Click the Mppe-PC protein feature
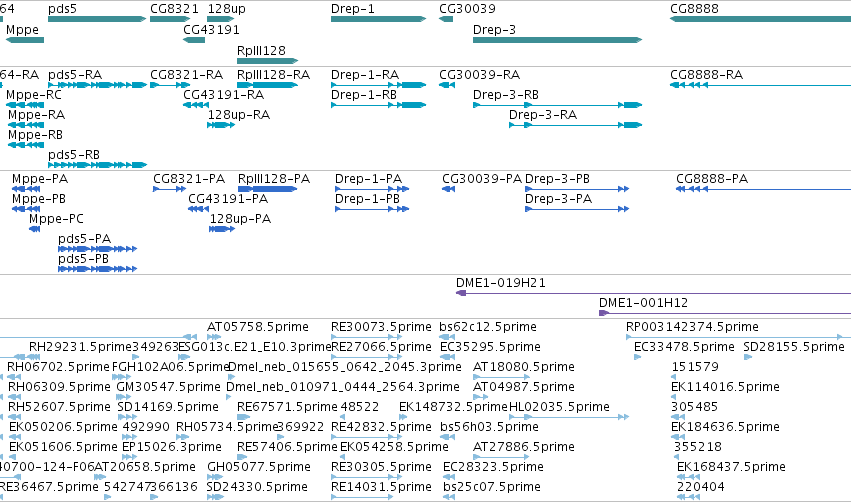Screen dimensions: 851x502 pos(35,229)
